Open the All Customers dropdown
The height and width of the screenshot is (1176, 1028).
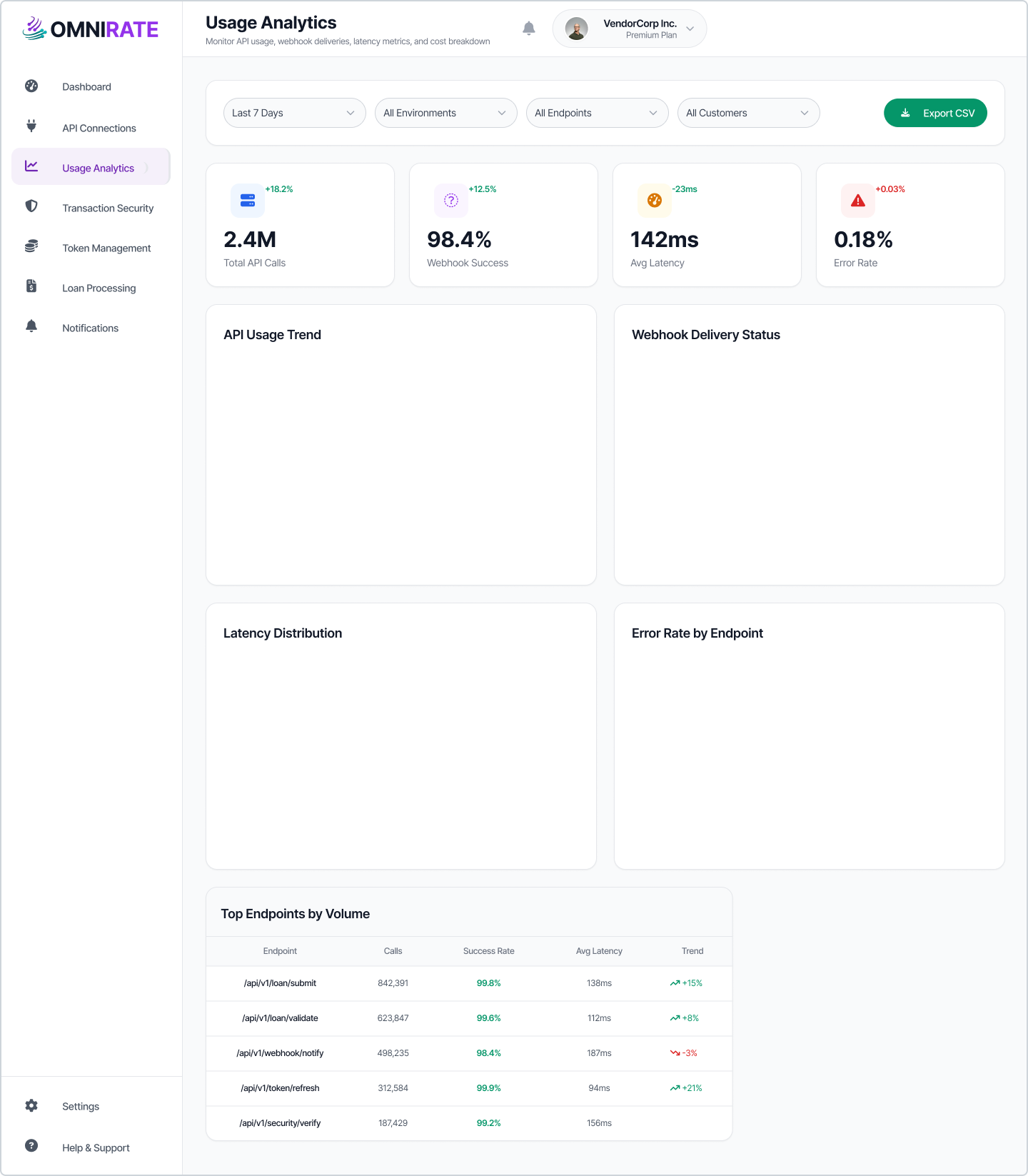pyautogui.click(x=749, y=113)
